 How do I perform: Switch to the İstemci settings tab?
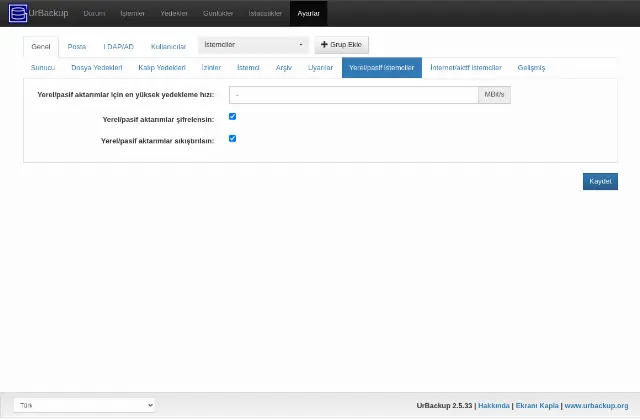pos(248,68)
